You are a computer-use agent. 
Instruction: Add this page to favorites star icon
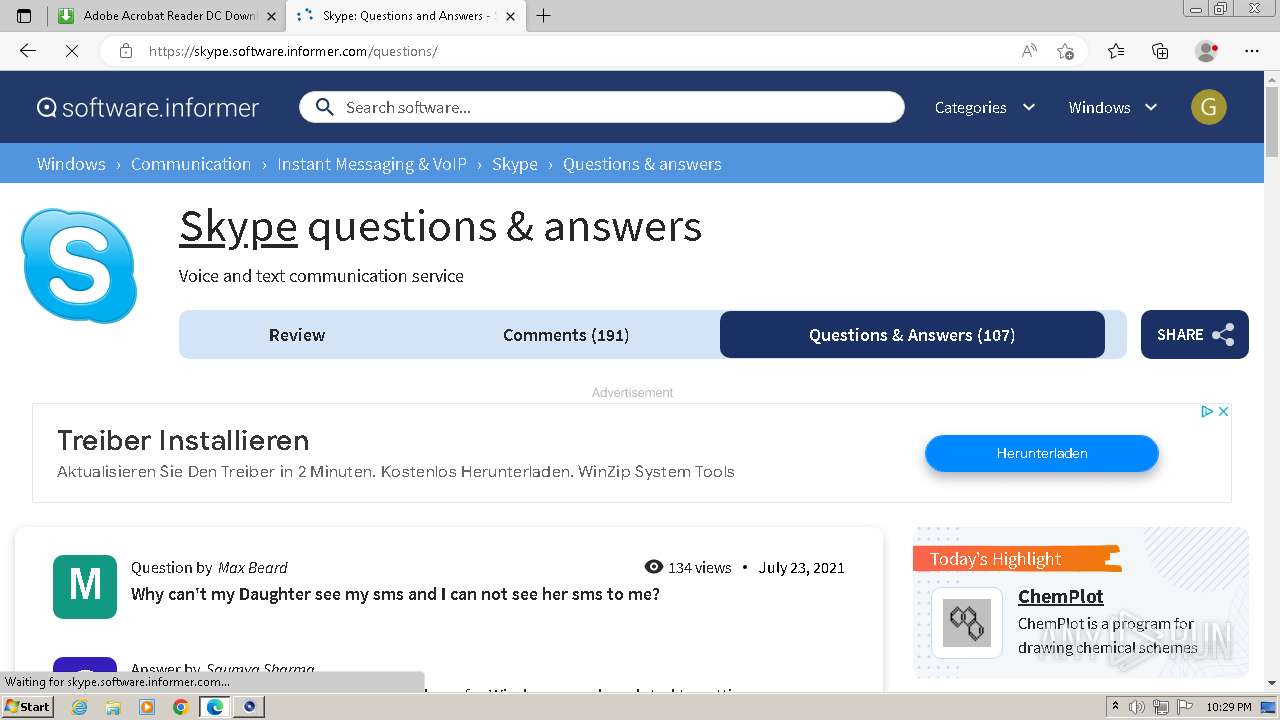1065,51
